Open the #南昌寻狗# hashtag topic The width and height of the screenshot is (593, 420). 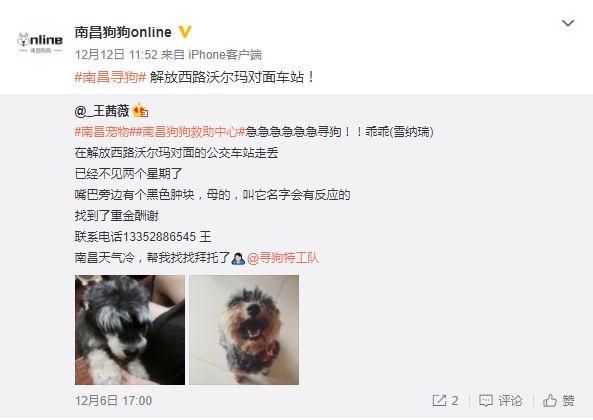[x=110, y=77]
